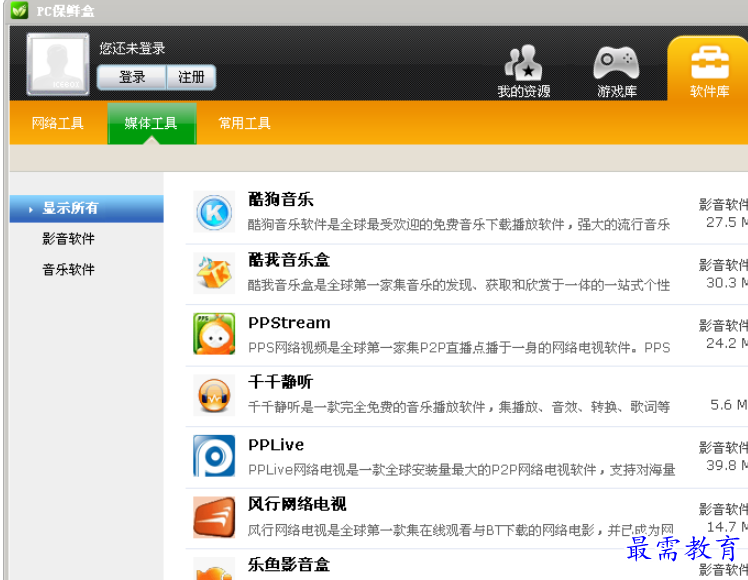Click the 5.6 size value for 千千静听
Image resolution: width=748 pixels, height=580 pixels.
click(721, 405)
